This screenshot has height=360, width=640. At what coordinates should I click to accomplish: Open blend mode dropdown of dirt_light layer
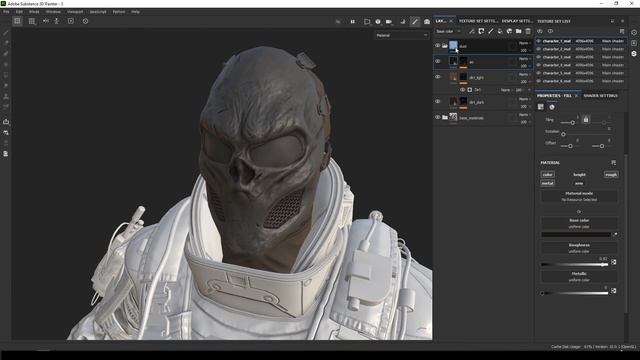click(x=524, y=74)
